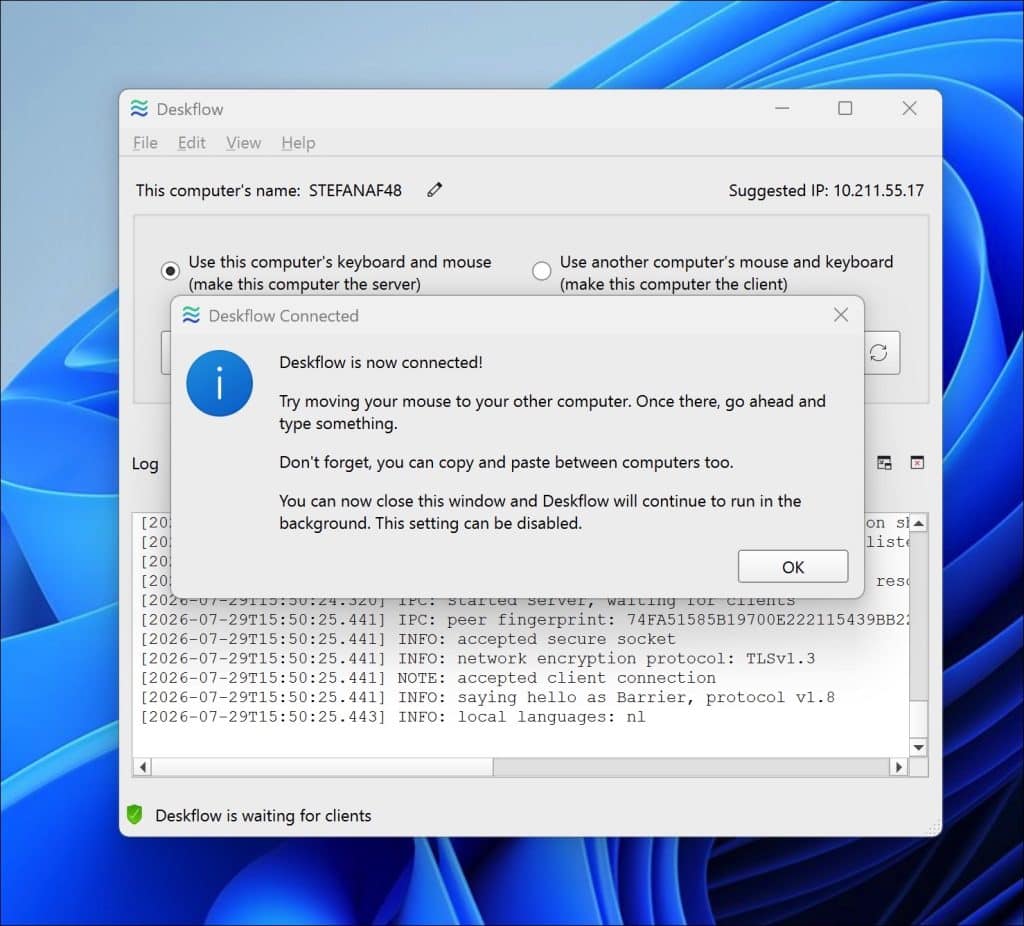The height and width of the screenshot is (926, 1024).
Task: Click the pencil icon to edit computer name
Action: pos(434,190)
